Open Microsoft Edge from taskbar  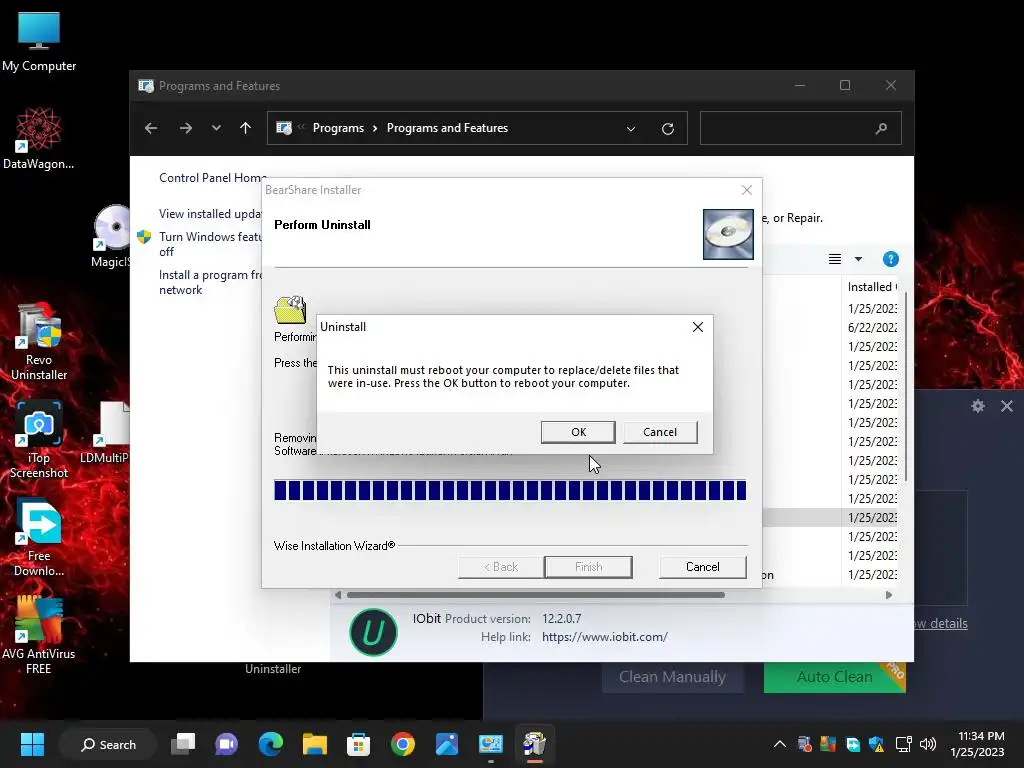[270, 744]
